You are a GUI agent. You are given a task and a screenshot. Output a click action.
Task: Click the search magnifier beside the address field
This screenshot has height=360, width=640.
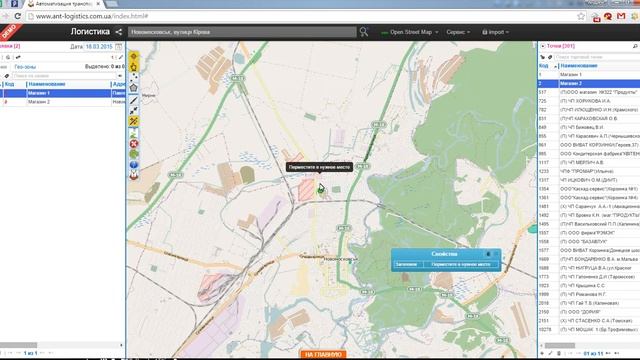click(x=364, y=32)
